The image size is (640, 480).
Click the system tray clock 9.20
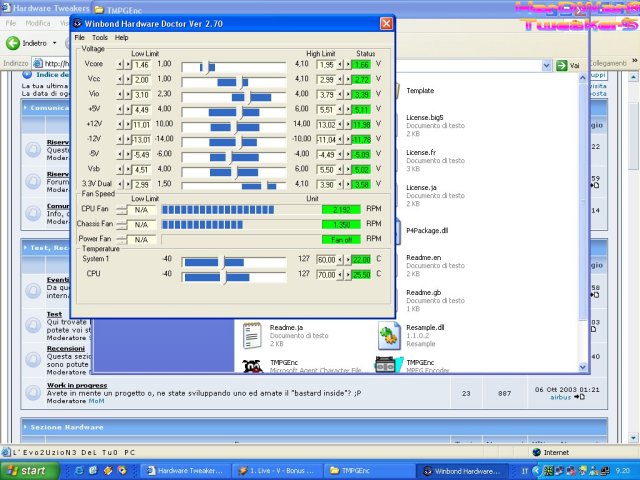(x=622, y=471)
